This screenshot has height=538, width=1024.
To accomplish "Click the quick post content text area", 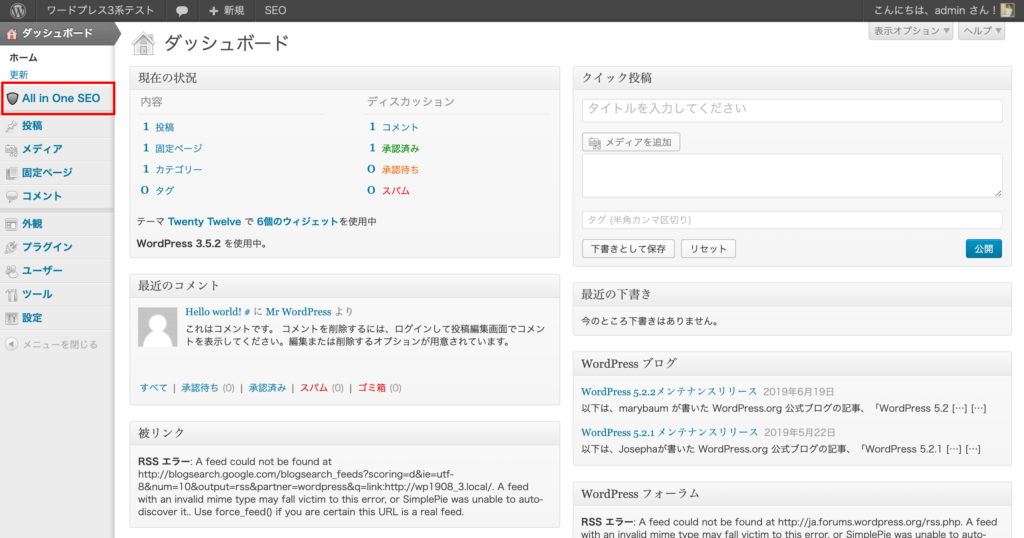I will (x=792, y=176).
